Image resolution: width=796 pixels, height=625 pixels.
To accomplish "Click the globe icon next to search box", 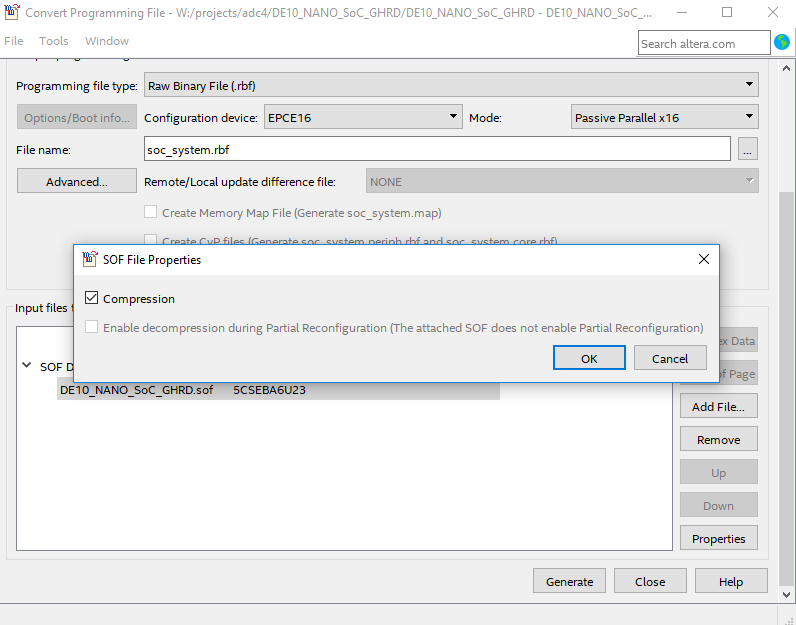I will point(782,42).
